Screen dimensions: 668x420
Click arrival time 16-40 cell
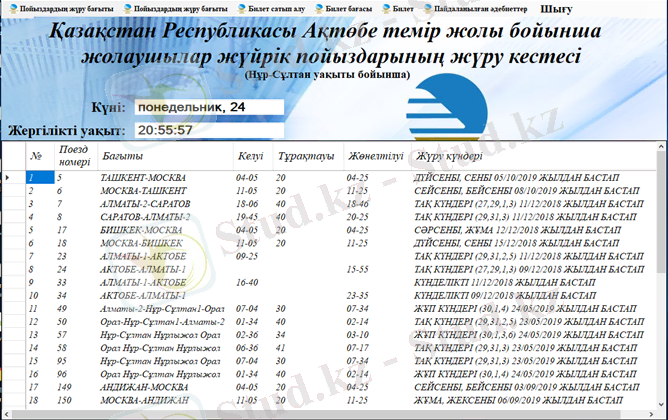point(253,282)
